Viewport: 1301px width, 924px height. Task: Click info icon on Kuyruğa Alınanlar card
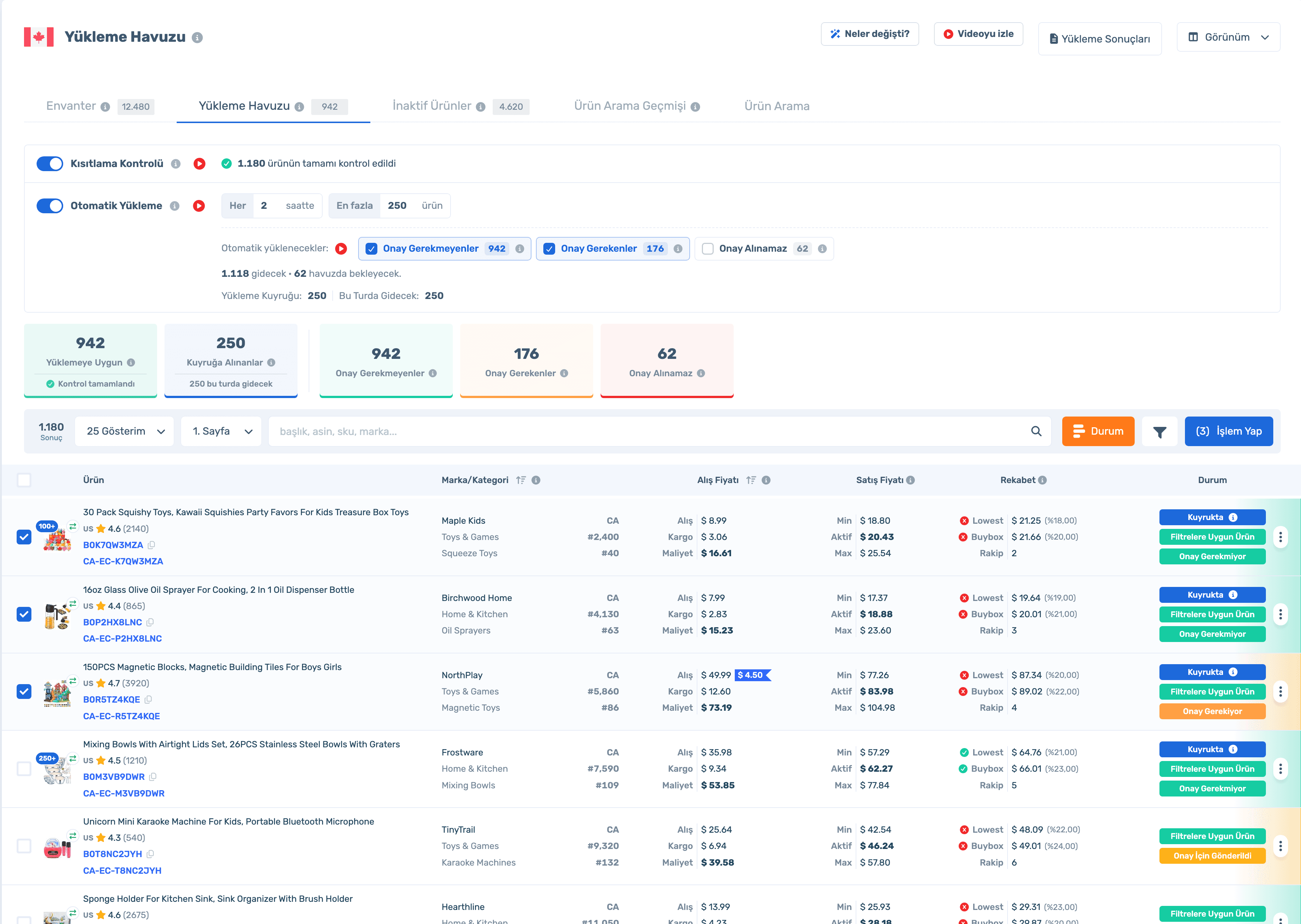[271, 363]
